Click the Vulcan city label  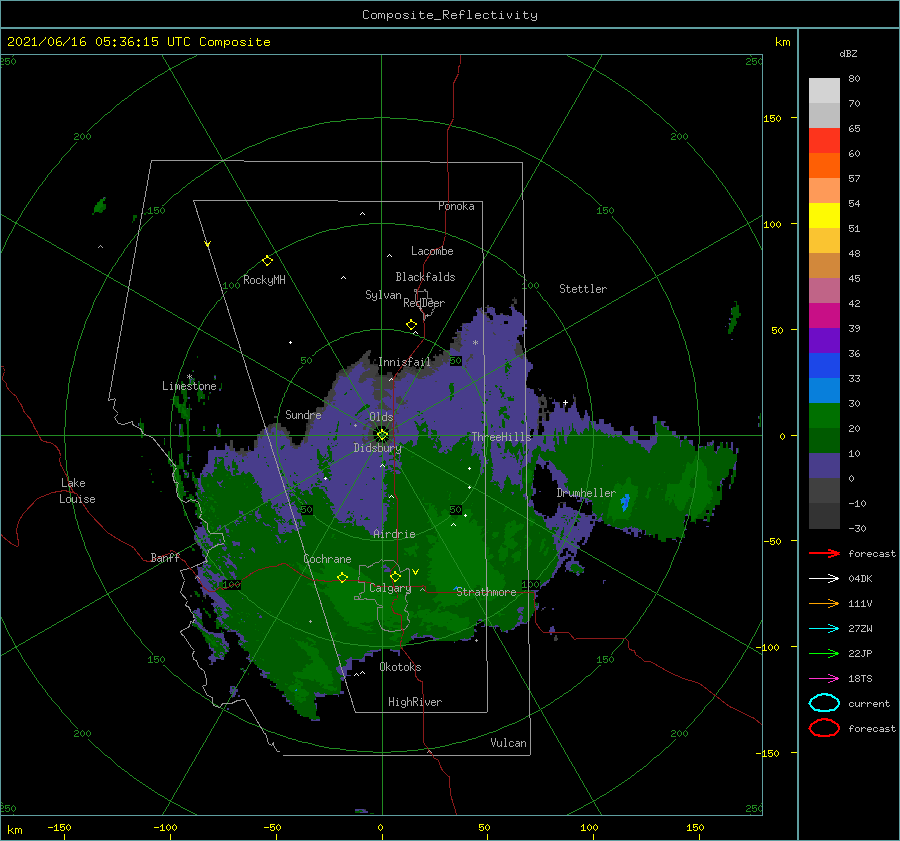click(509, 743)
